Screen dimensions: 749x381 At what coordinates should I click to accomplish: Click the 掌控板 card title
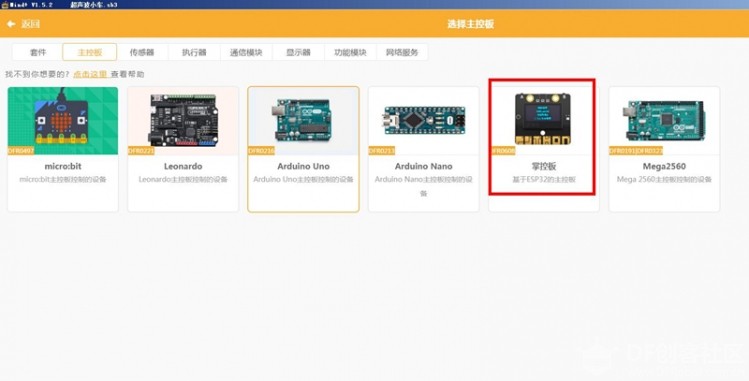coord(544,166)
